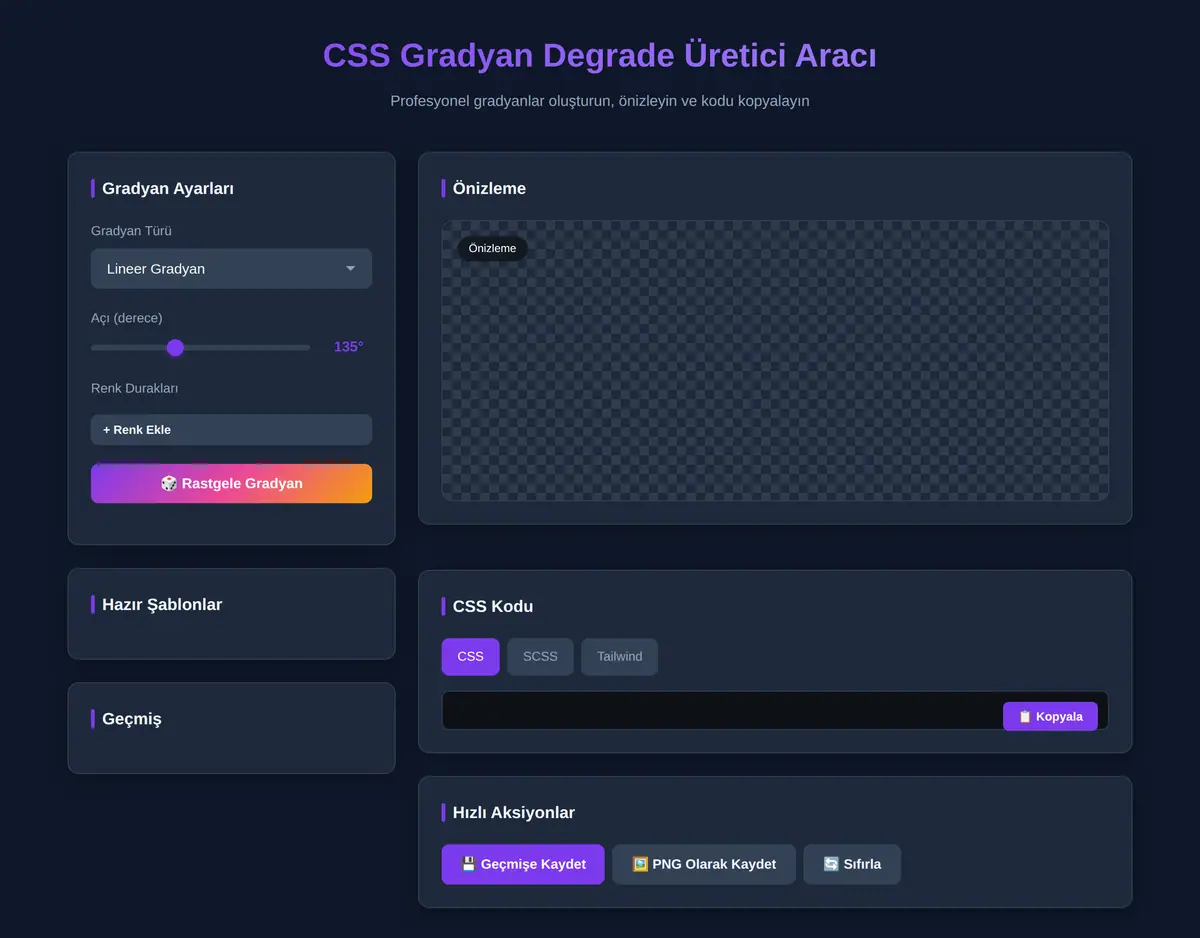Click the angle slider thumb

pos(175,347)
